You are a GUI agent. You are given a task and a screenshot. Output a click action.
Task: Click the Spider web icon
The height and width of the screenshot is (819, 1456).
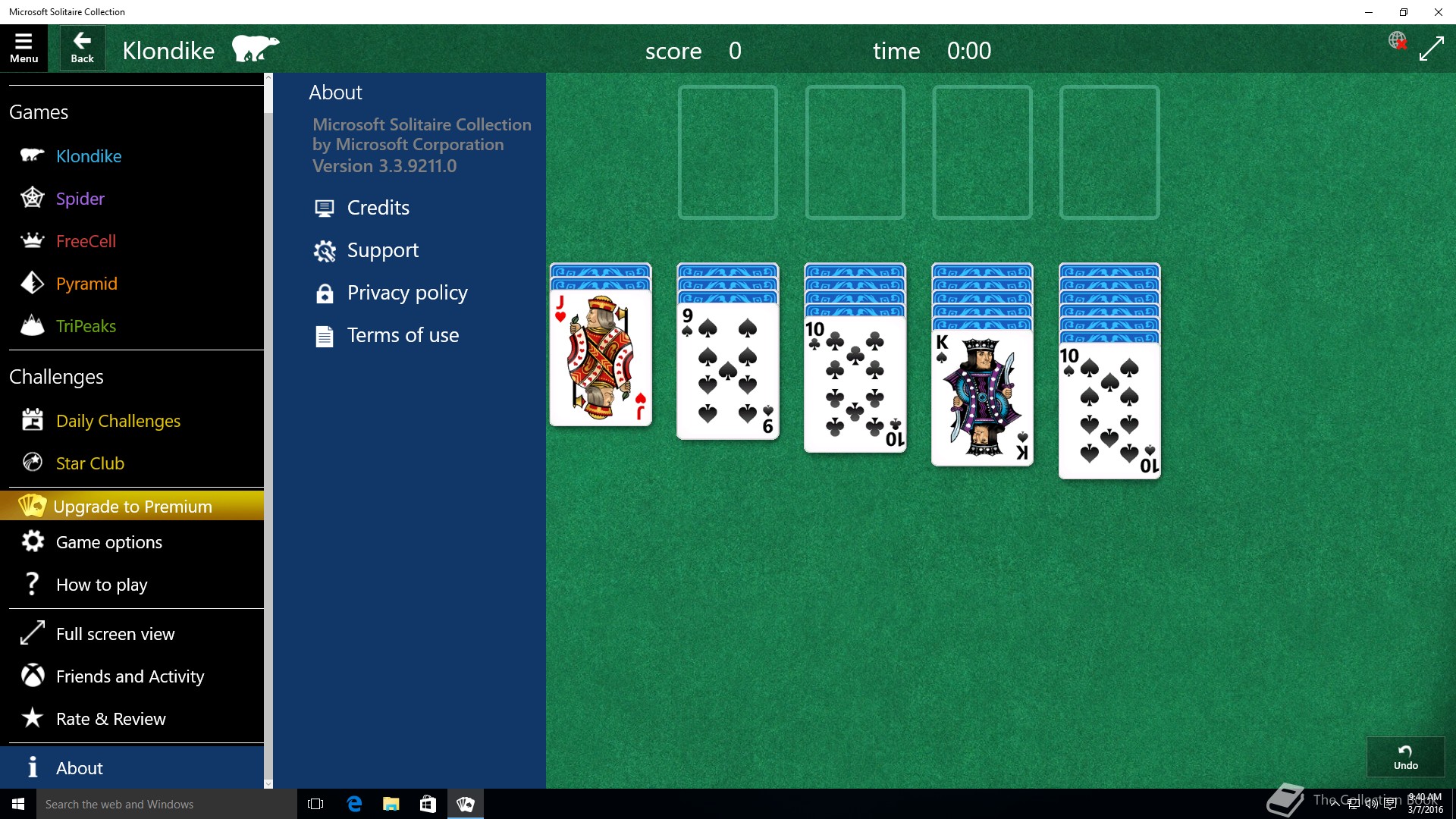pyautogui.click(x=32, y=197)
